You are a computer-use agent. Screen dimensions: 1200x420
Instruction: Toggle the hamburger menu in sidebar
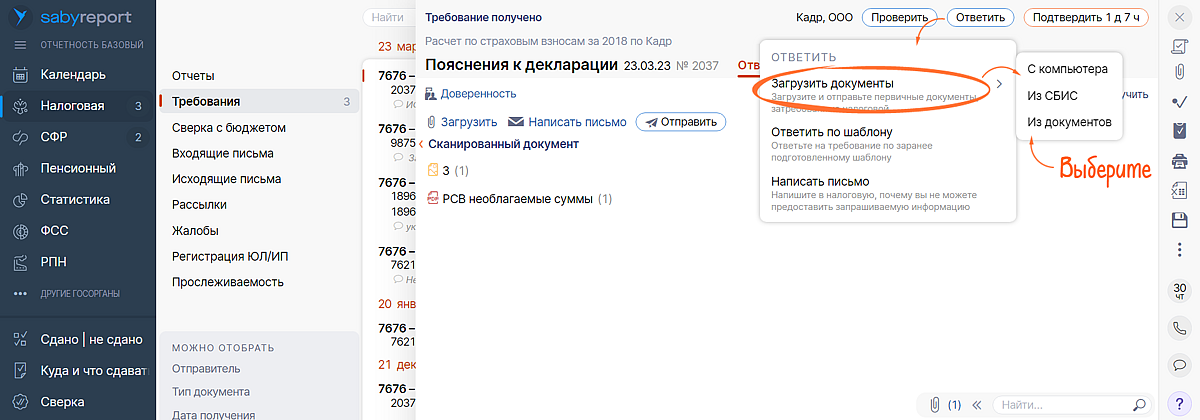[20, 45]
